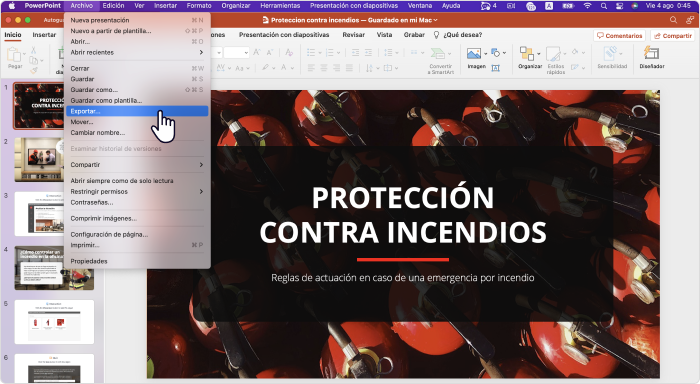
Task: Click the increase indent icon
Action: tap(368, 53)
